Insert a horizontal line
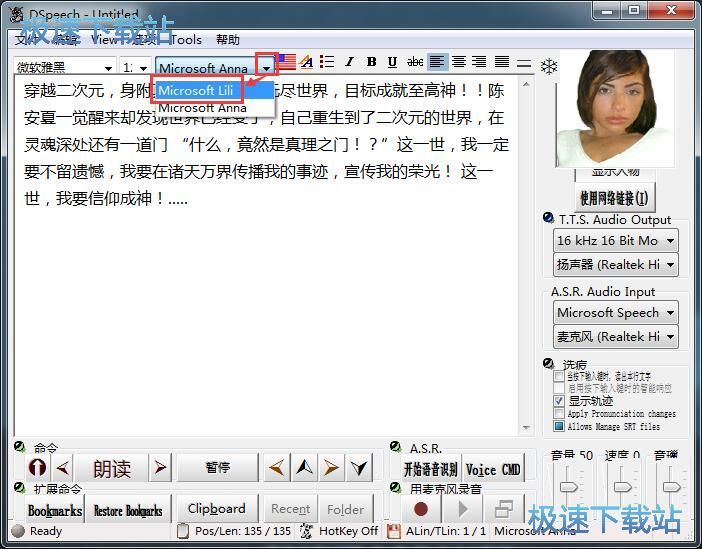Image resolution: width=702 pixels, height=549 pixels. point(523,63)
